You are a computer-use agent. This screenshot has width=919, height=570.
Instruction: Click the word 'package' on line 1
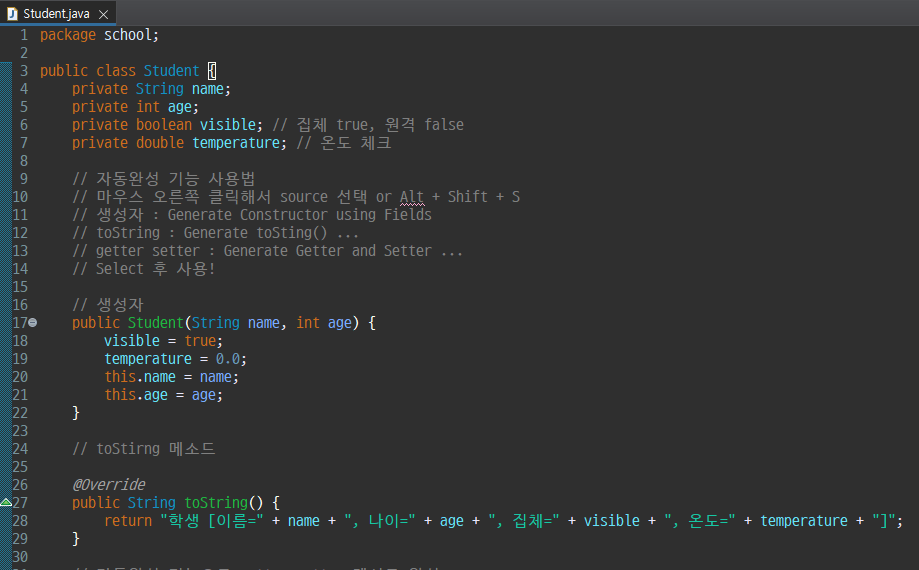(68, 35)
